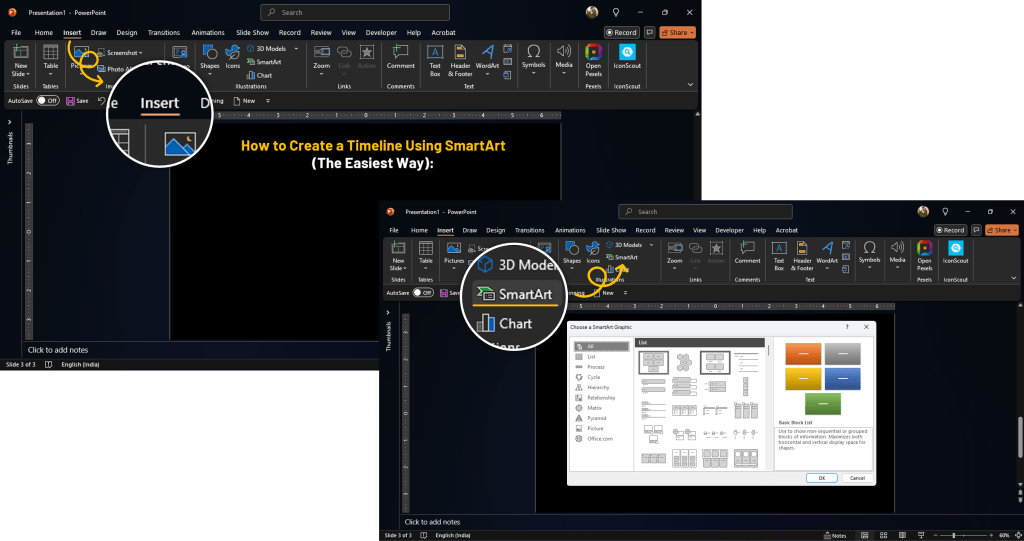Select the Hierarchy category in SmartArt dialog
Image resolution: width=1024 pixels, height=541 pixels.
[596, 387]
